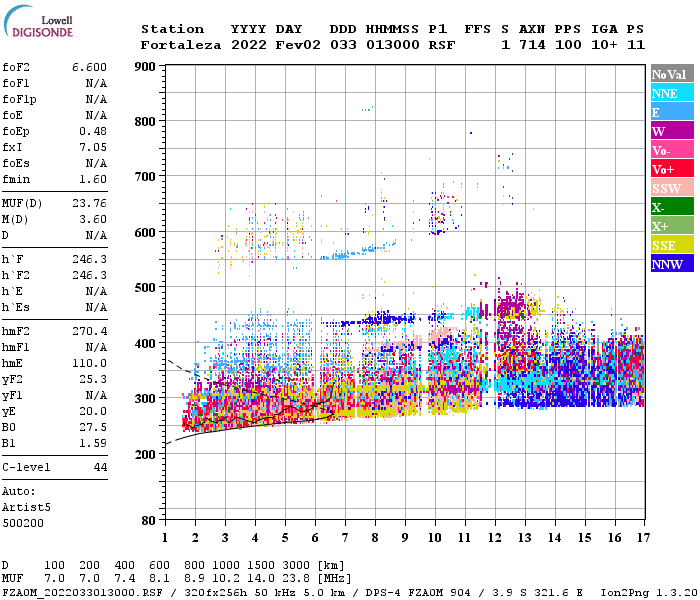
Task: Click the yE value 20.0
Action: (93, 412)
